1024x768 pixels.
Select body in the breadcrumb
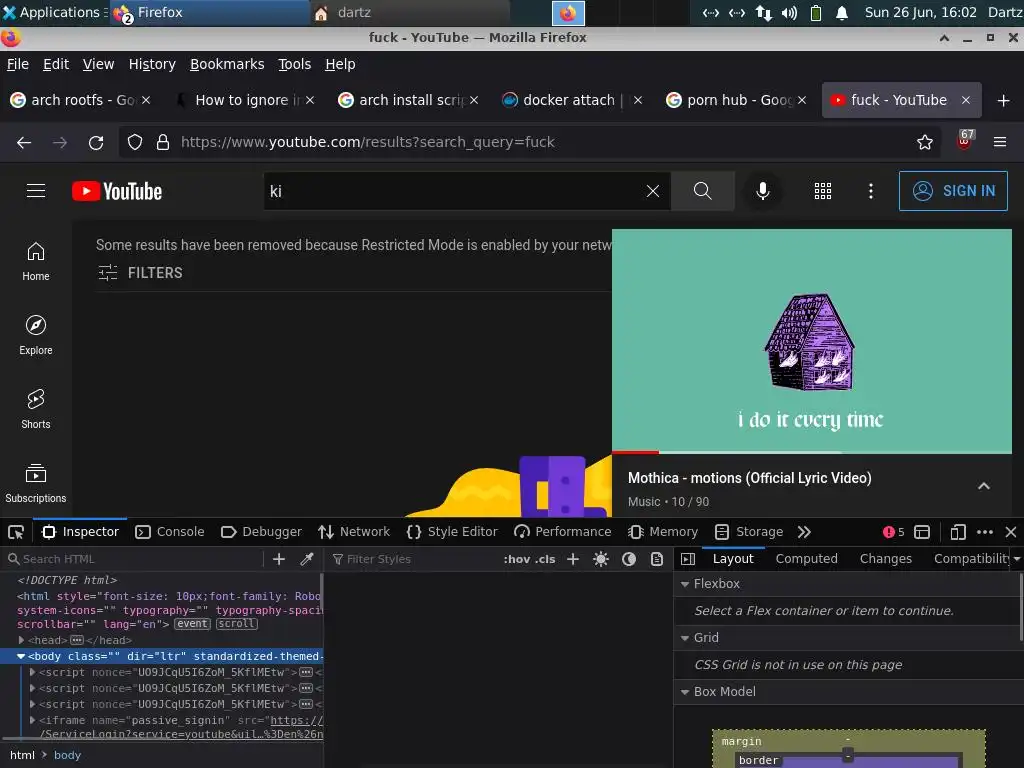[x=67, y=756]
